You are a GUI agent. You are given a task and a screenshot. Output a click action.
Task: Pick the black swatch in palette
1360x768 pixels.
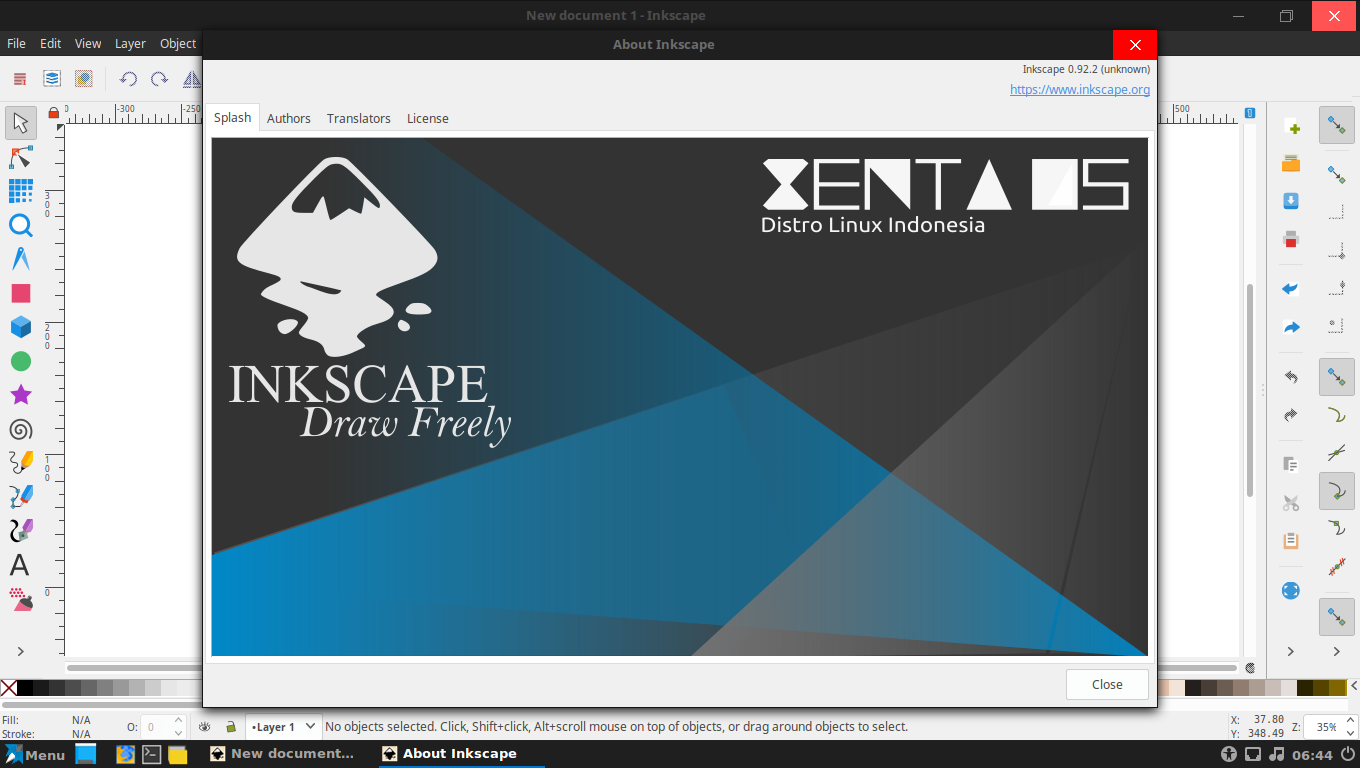[x=25, y=688]
